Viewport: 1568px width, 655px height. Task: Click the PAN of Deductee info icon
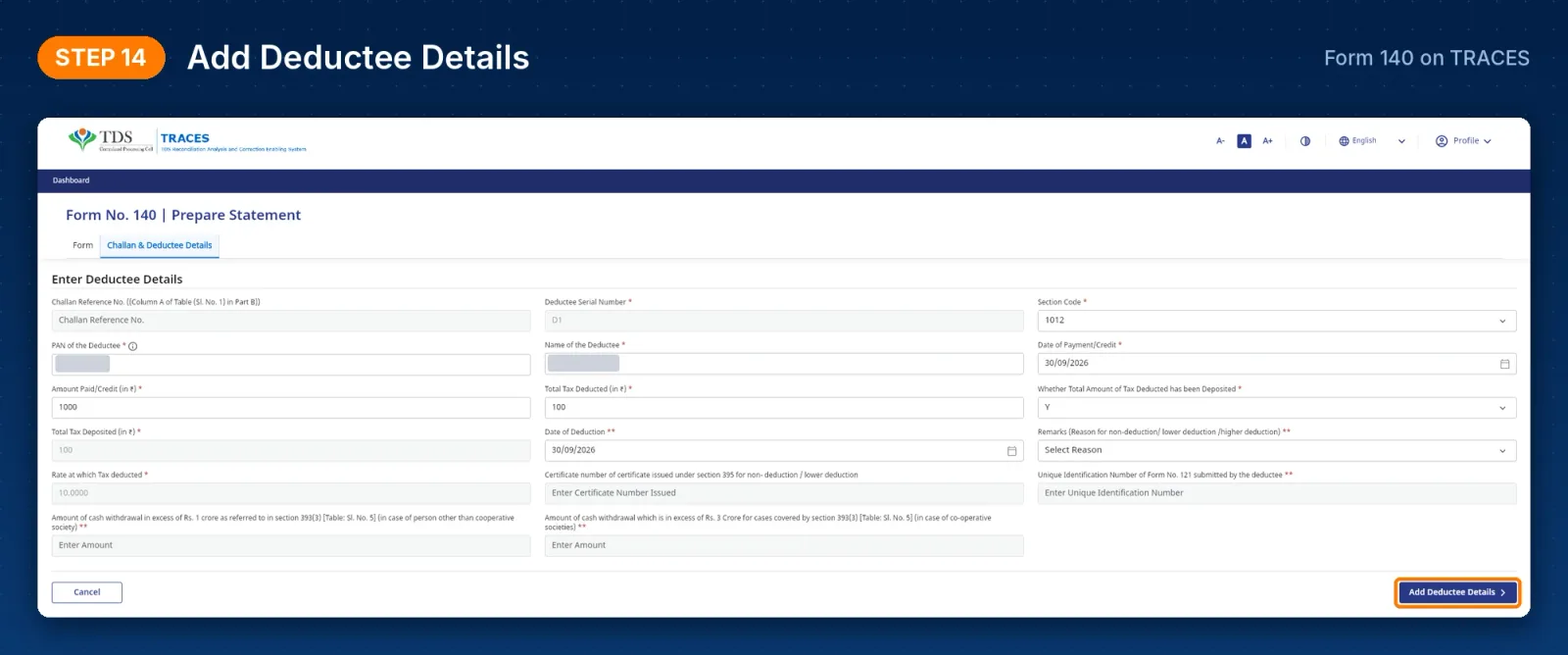pyautogui.click(x=133, y=346)
